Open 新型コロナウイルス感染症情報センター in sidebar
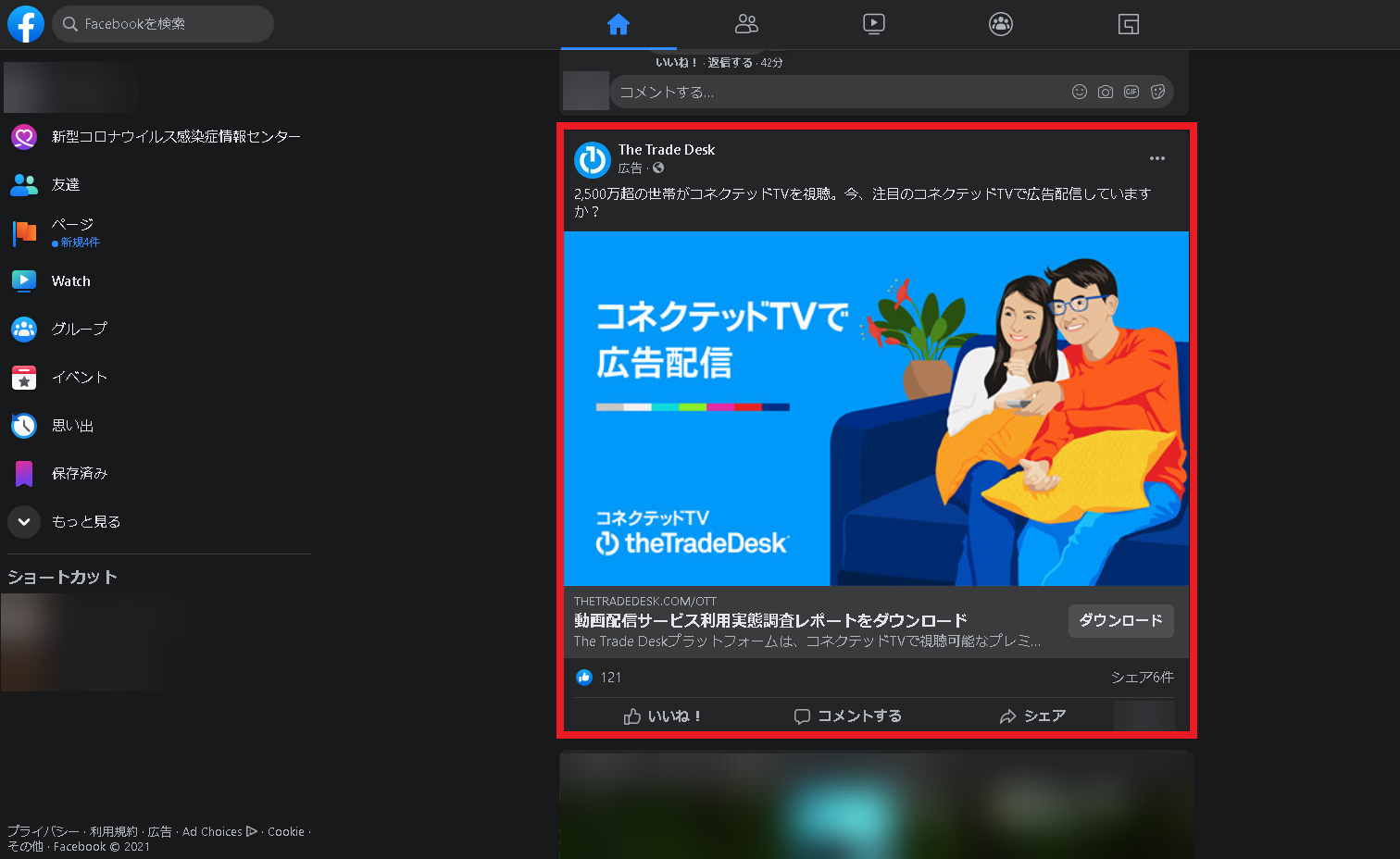Screen dimensions: 1400x859 (x=157, y=137)
